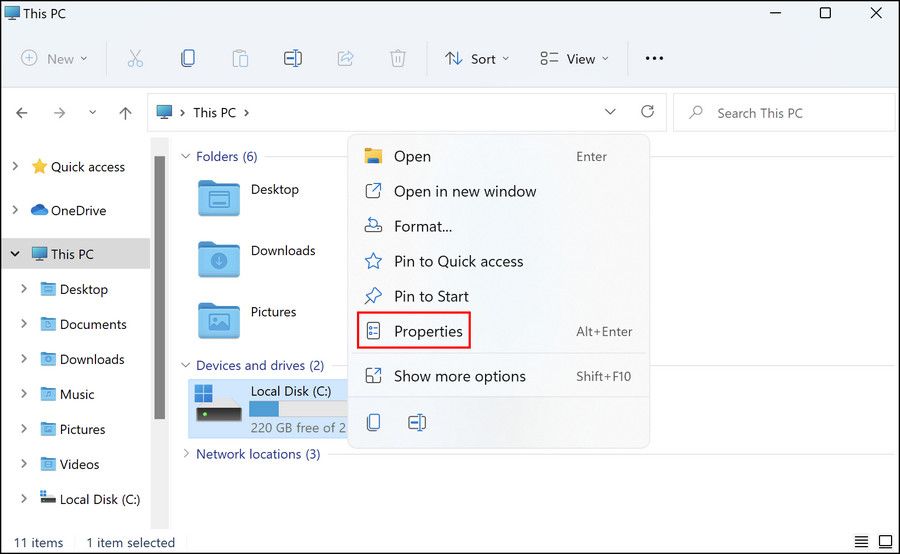This screenshot has width=900, height=554.
Task: Click the Delete trash icon in toolbar
Action: pyautogui.click(x=398, y=58)
